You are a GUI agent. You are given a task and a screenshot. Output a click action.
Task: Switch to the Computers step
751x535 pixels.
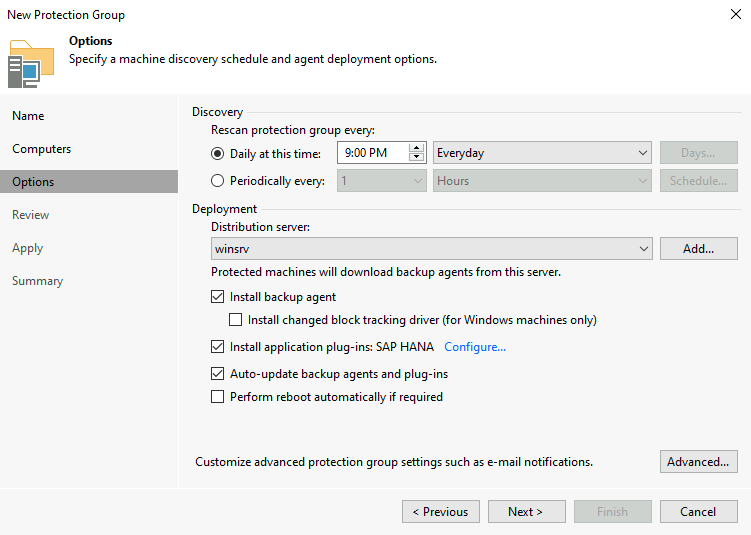click(42, 149)
